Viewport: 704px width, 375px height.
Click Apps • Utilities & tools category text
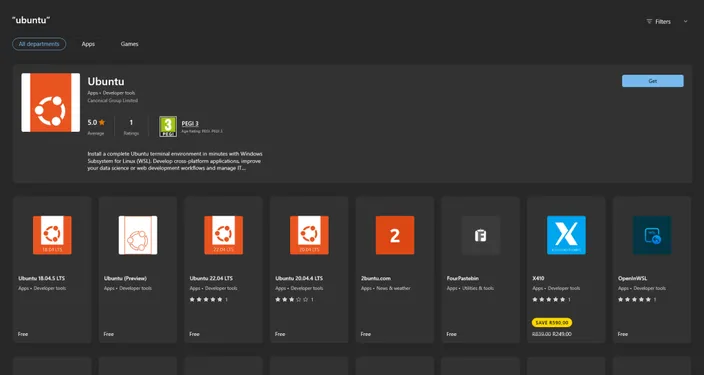[x=470, y=288]
